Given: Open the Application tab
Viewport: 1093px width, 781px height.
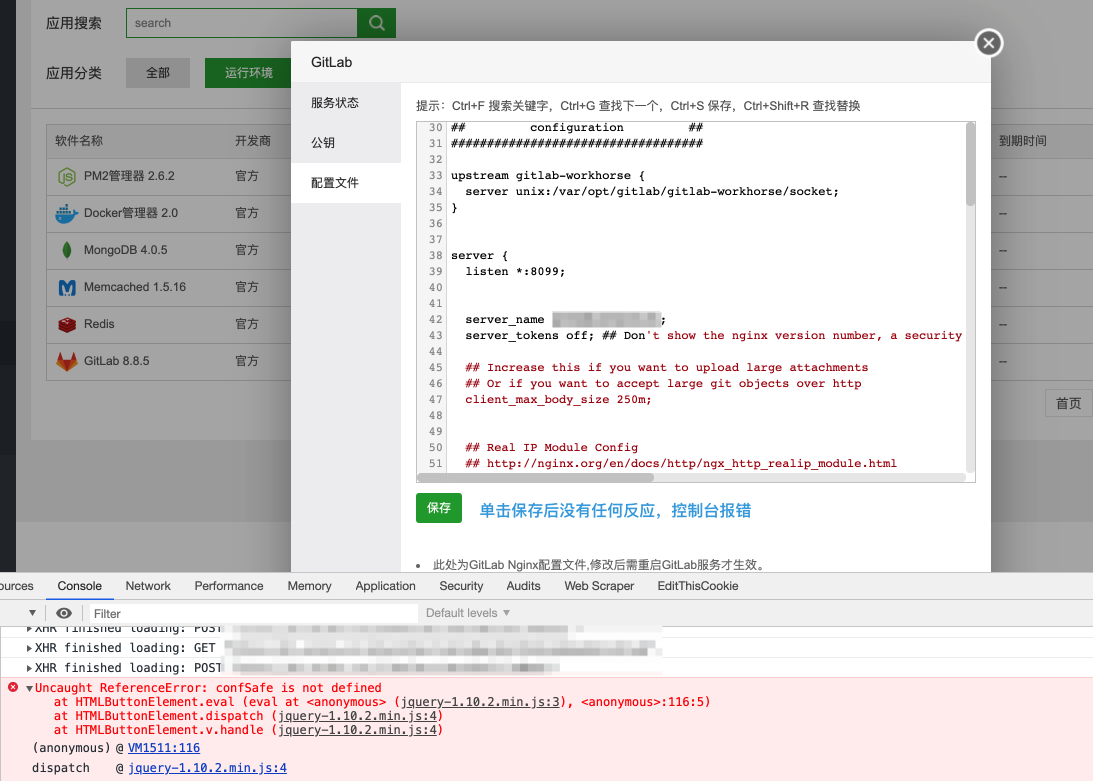Looking at the screenshot, I should (385, 586).
